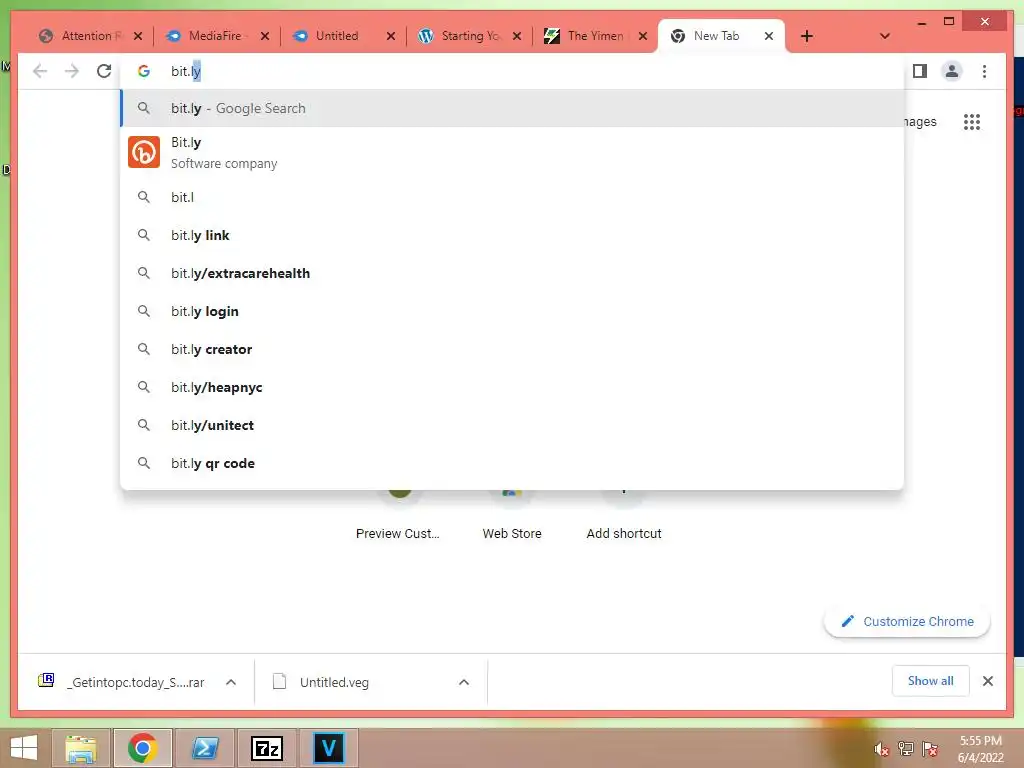Open the Google apps grid
Image resolution: width=1024 pixels, height=768 pixels.
point(972,121)
